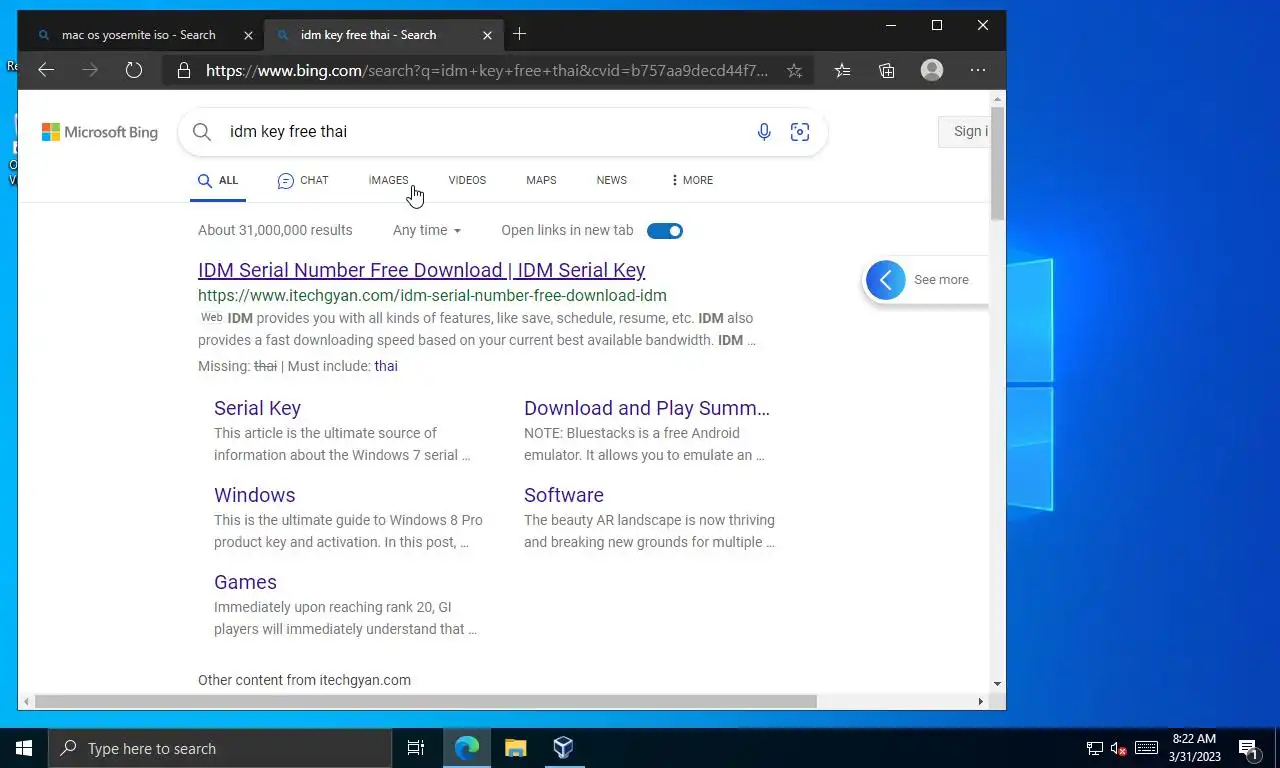Open the 'Software' sublink

564,495
